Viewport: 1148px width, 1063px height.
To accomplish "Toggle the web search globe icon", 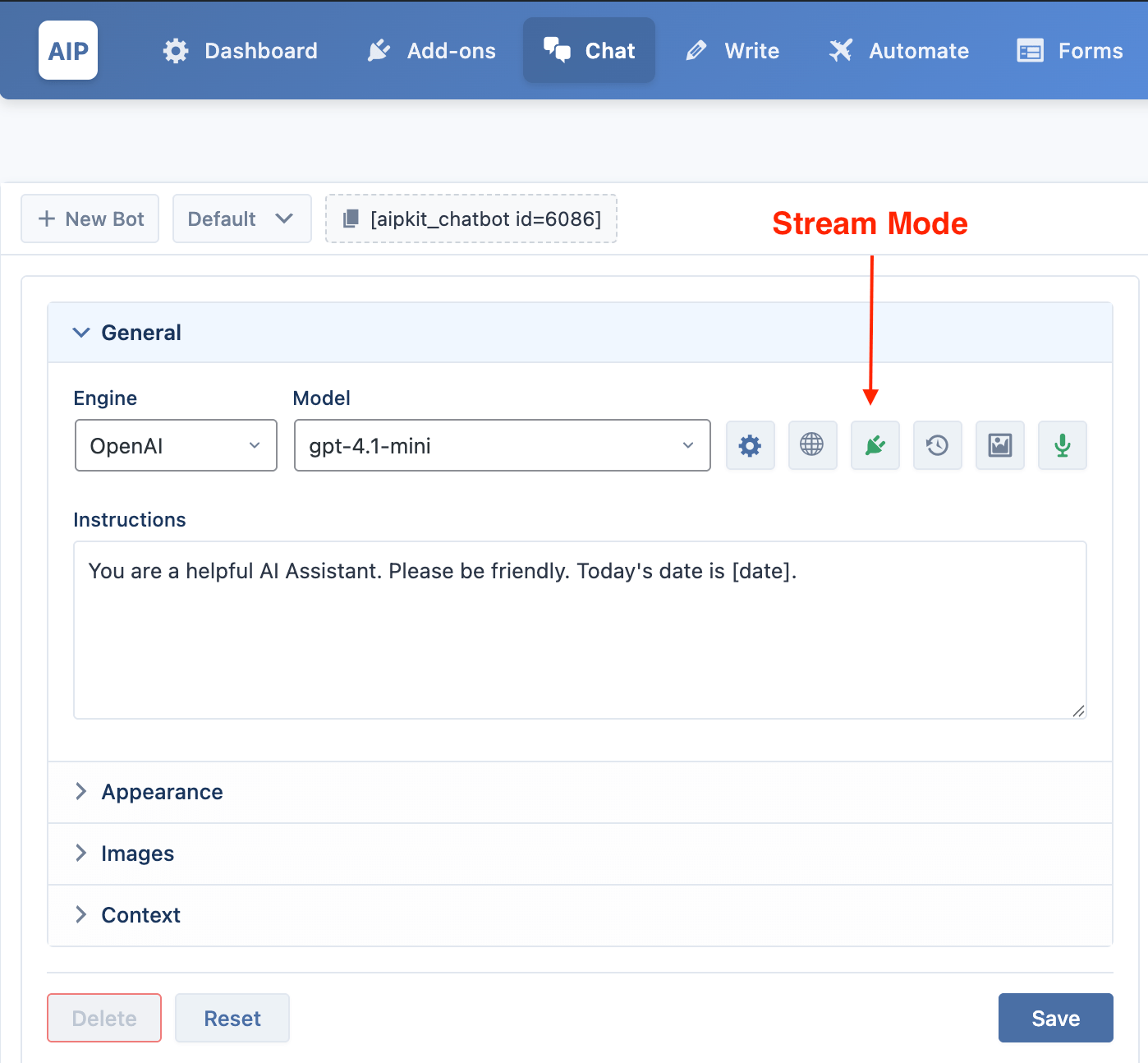I will pyautogui.click(x=813, y=445).
